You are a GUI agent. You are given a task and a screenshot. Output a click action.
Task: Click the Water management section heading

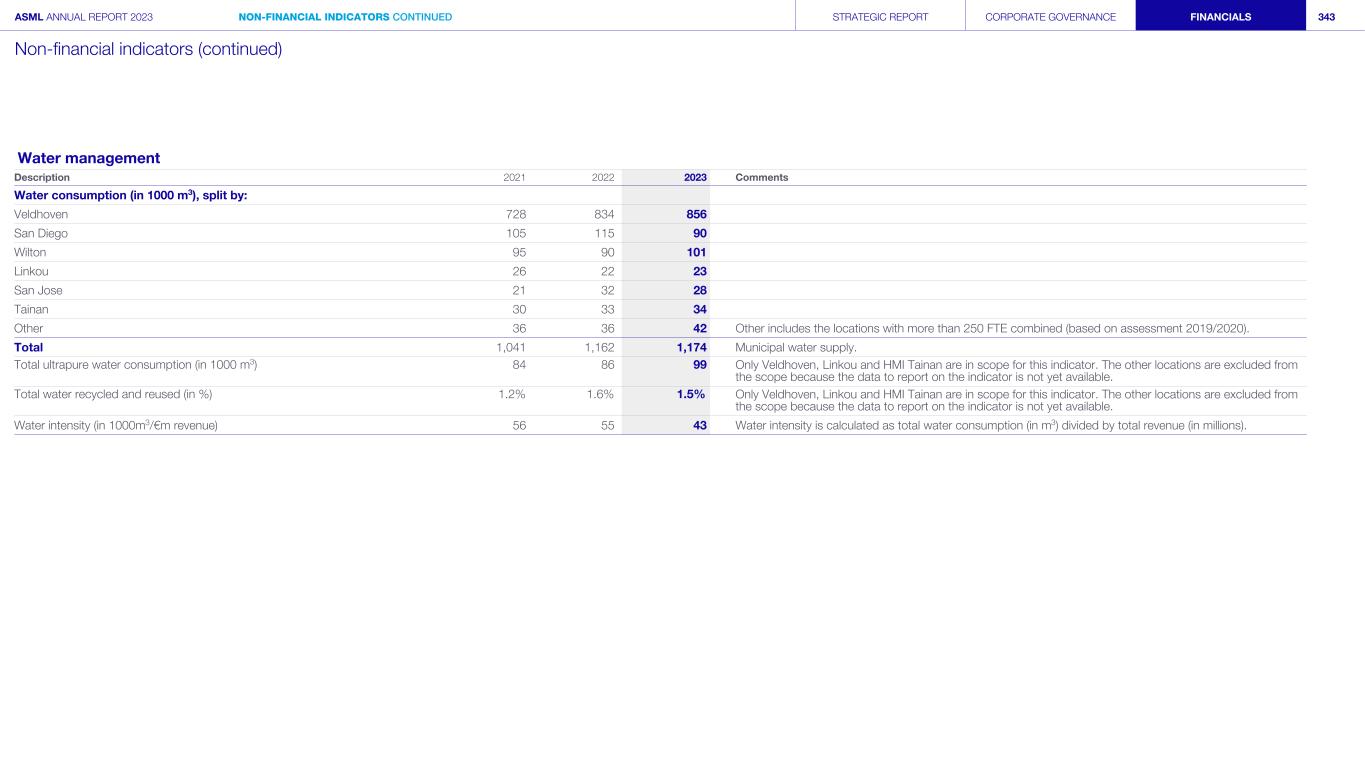pyautogui.click(x=89, y=158)
